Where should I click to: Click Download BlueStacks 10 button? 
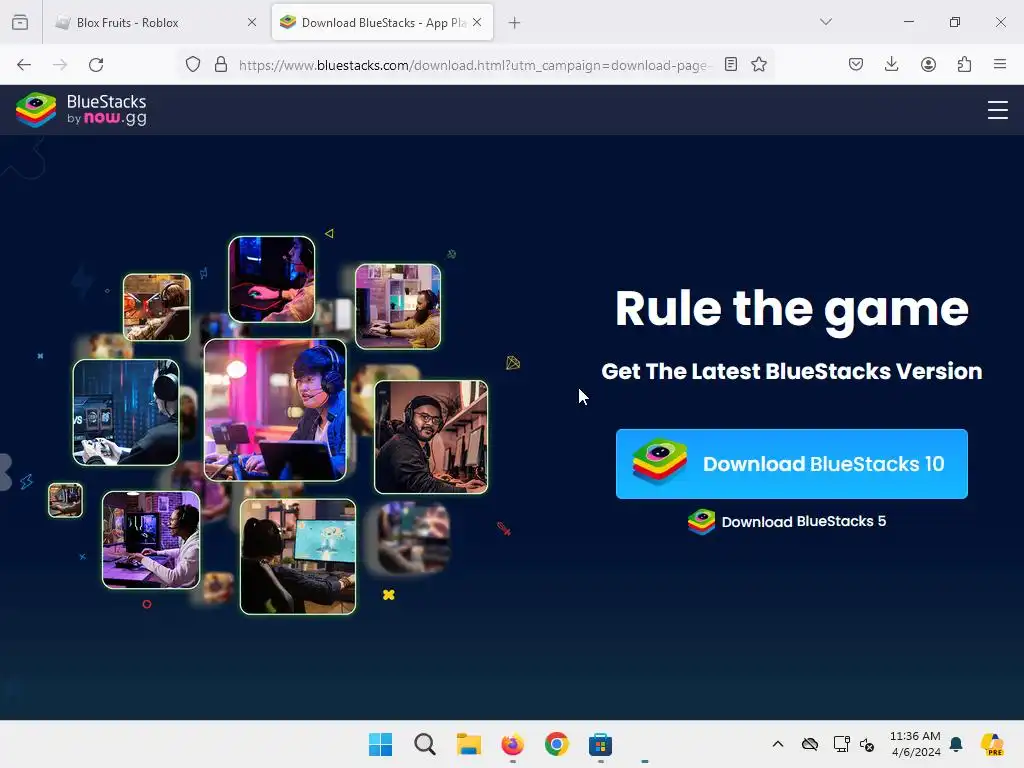792,464
